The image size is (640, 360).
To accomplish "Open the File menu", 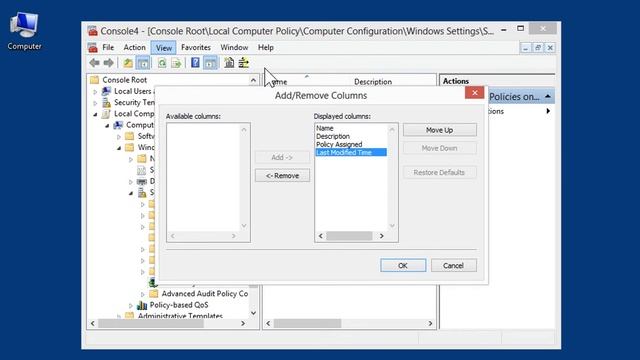I will [108, 47].
